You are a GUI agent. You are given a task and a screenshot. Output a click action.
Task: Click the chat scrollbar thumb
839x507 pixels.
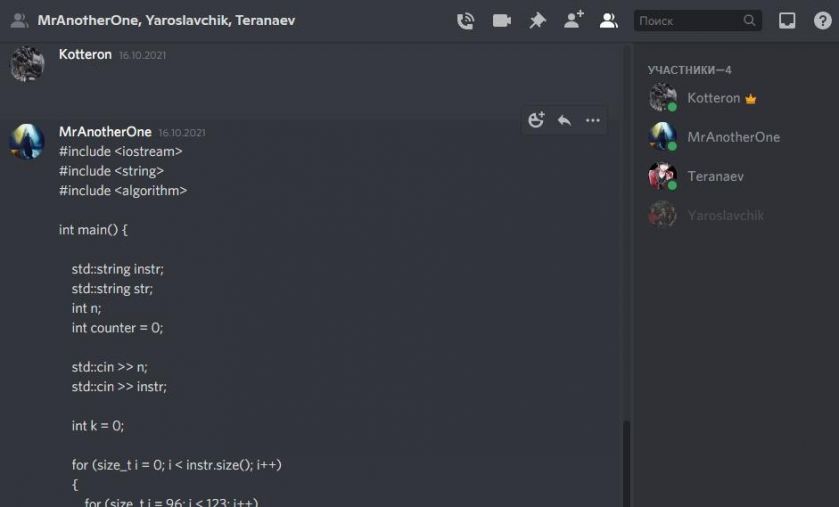pos(626,463)
